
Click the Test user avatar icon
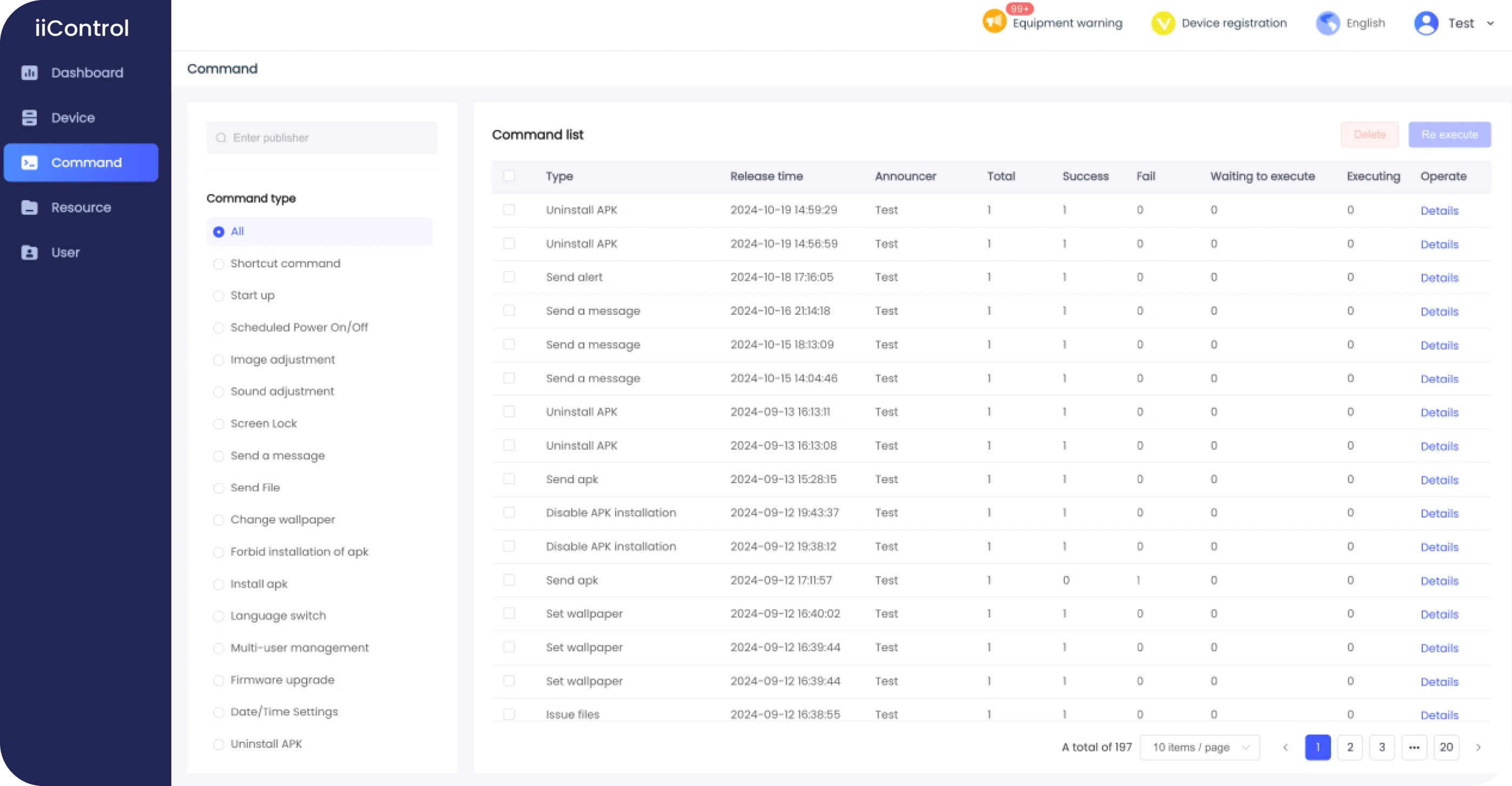click(x=1426, y=23)
